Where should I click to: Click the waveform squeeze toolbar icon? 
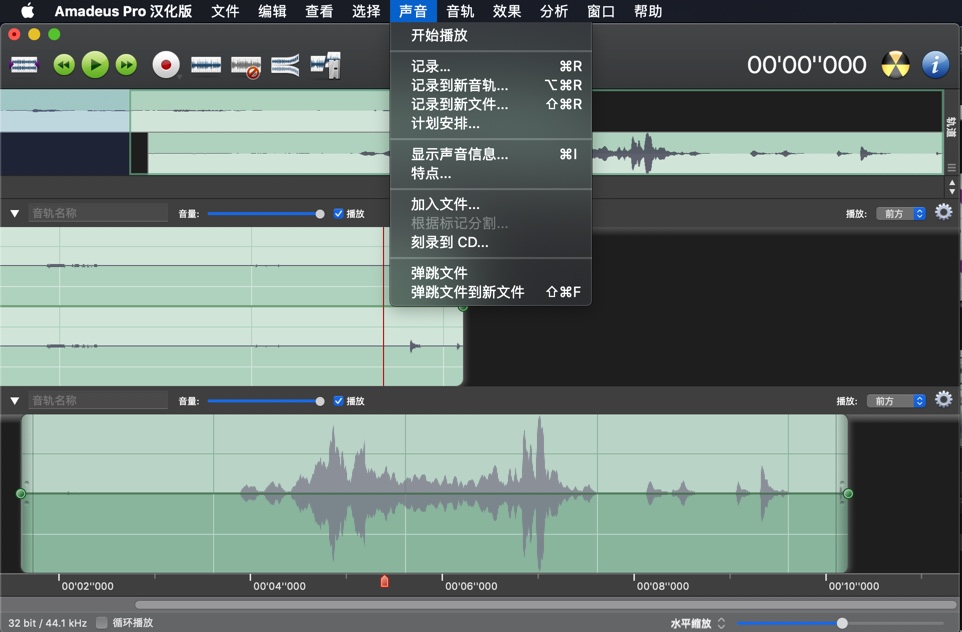pos(285,65)
